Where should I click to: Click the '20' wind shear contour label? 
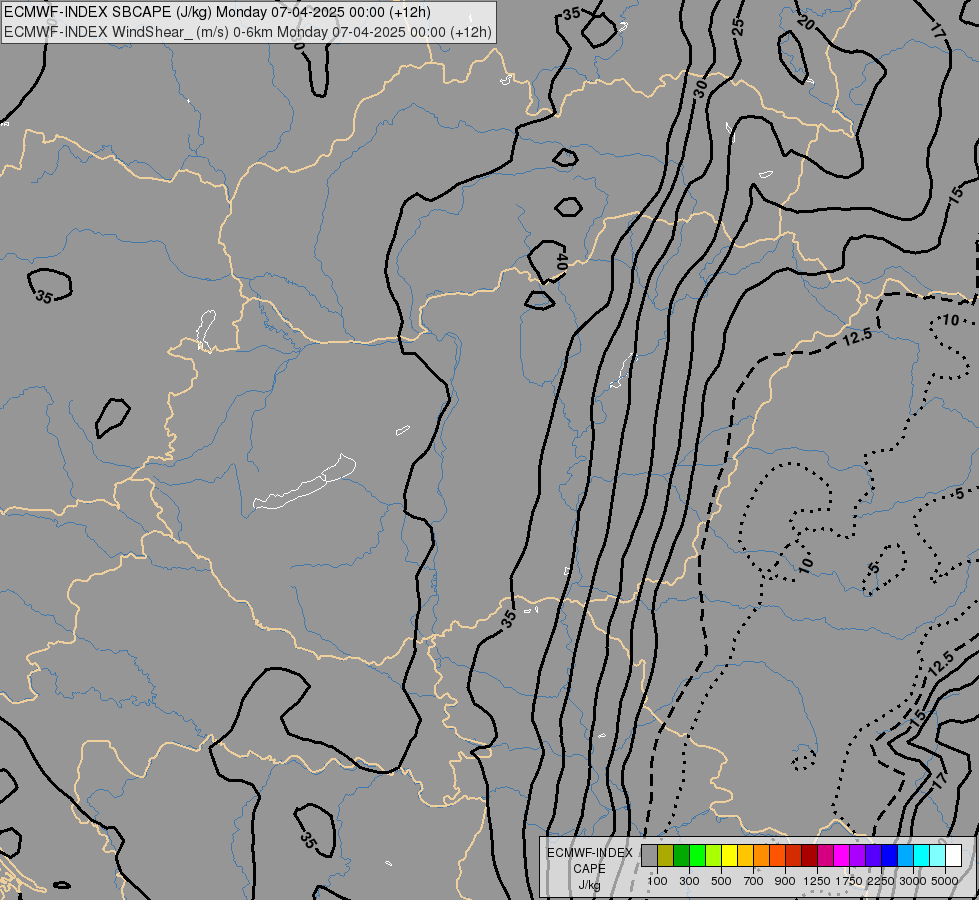pos(806,23)
